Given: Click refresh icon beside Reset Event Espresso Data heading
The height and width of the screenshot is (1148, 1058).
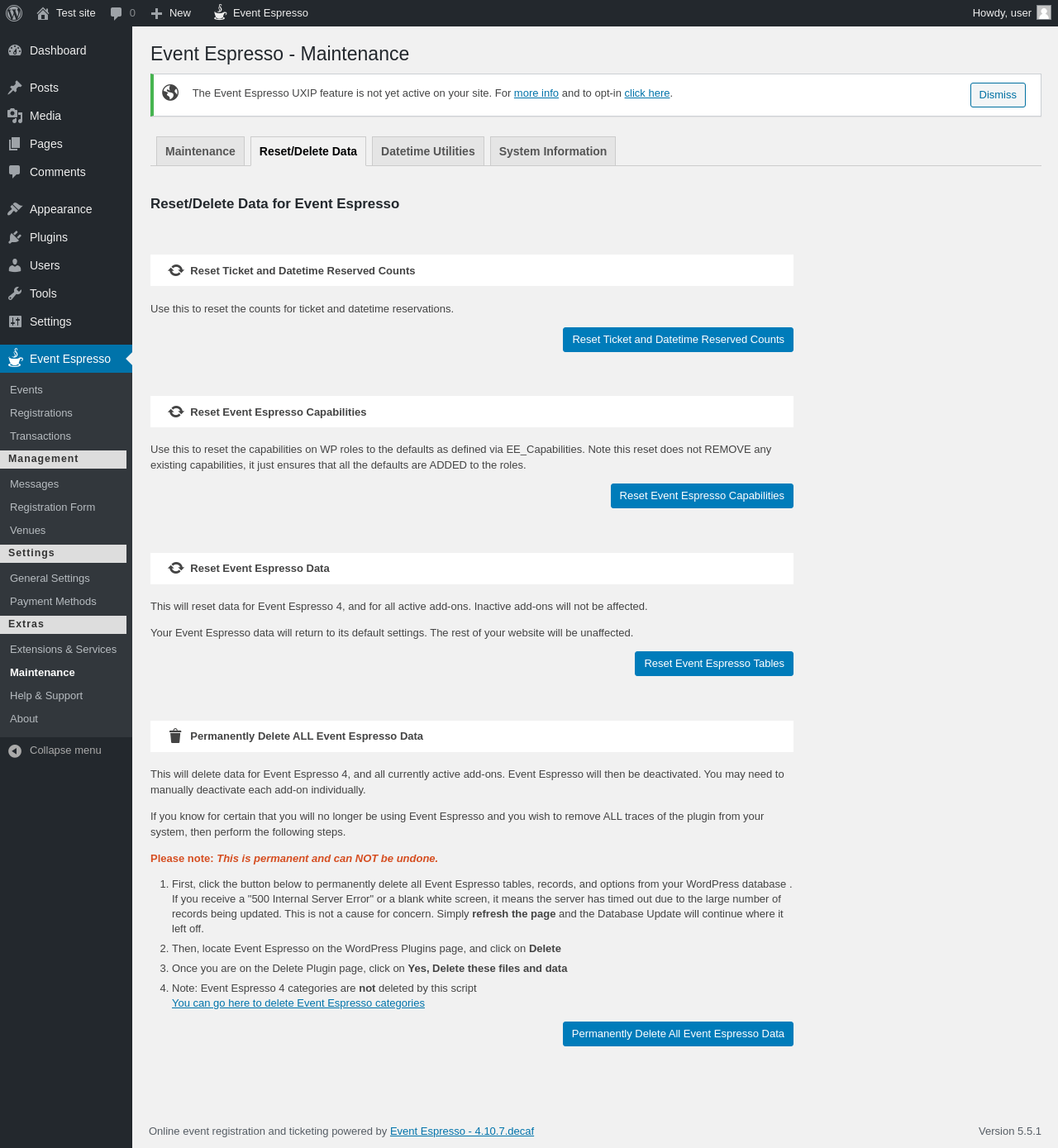Looking at the screenshot, I should point(176,568).
